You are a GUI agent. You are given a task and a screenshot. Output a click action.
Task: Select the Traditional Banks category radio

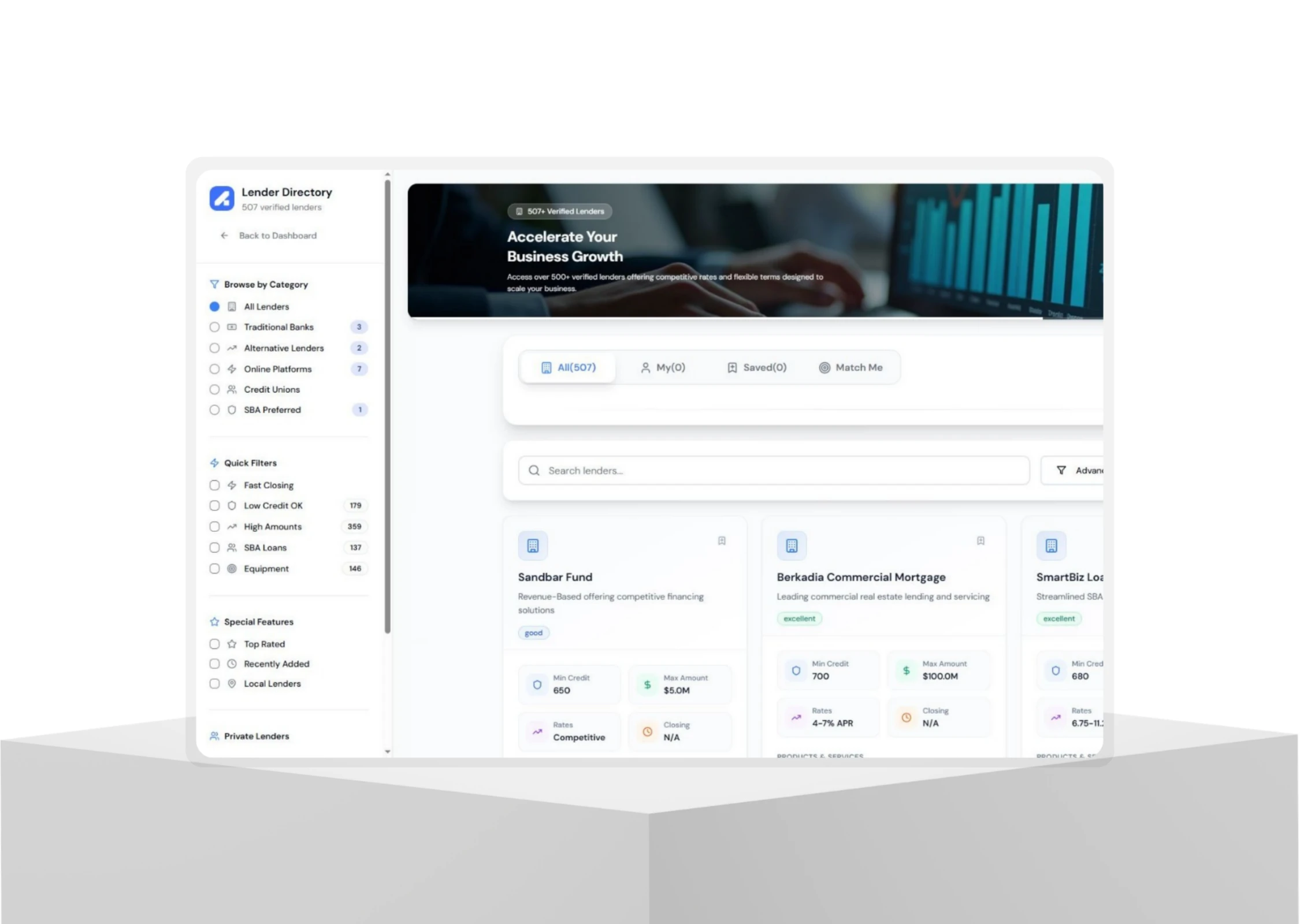[214, 327]
